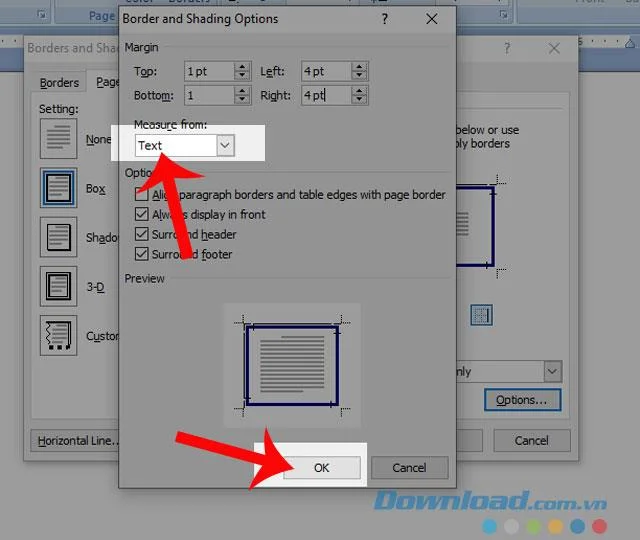Increase Left margin with up spinner
This screenshot has height=540, width=640.
359,67
